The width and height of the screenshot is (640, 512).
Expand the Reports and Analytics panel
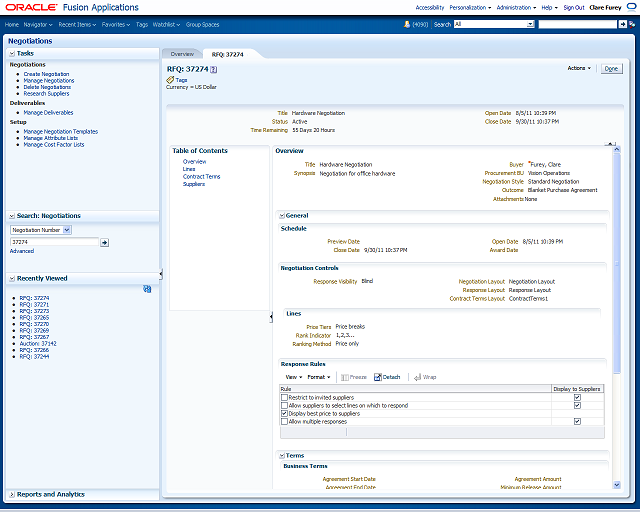(12, 494)
